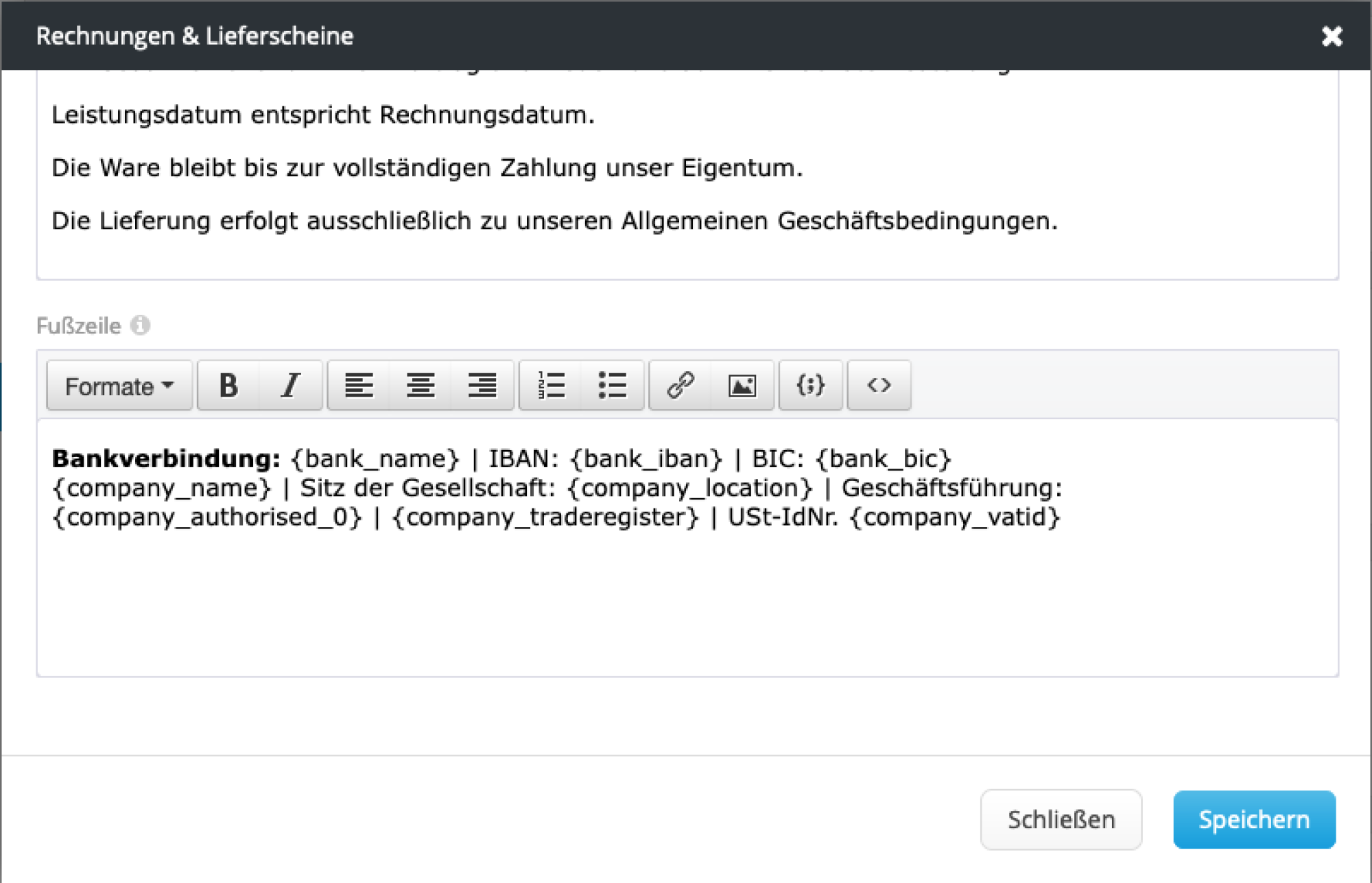The image size is (1372, 883).
Task: Click the Bankverbindung bold text
Action: point(165,458)
